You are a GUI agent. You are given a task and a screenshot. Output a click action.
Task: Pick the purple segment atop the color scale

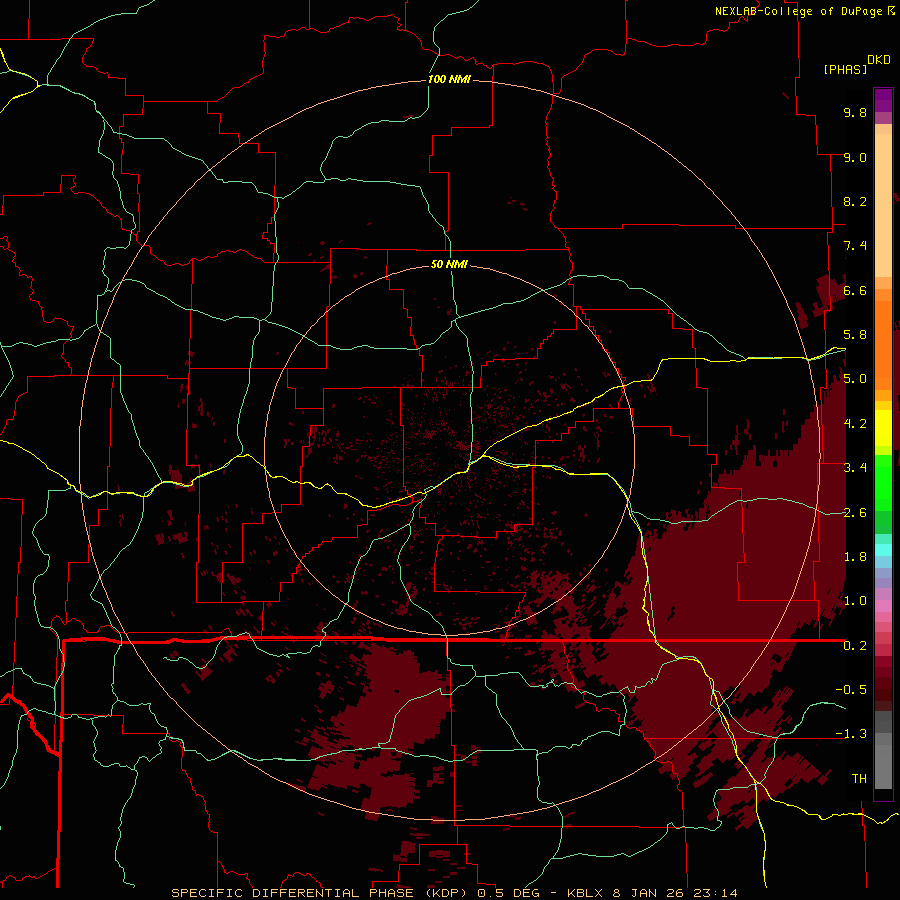click(883, 100)
